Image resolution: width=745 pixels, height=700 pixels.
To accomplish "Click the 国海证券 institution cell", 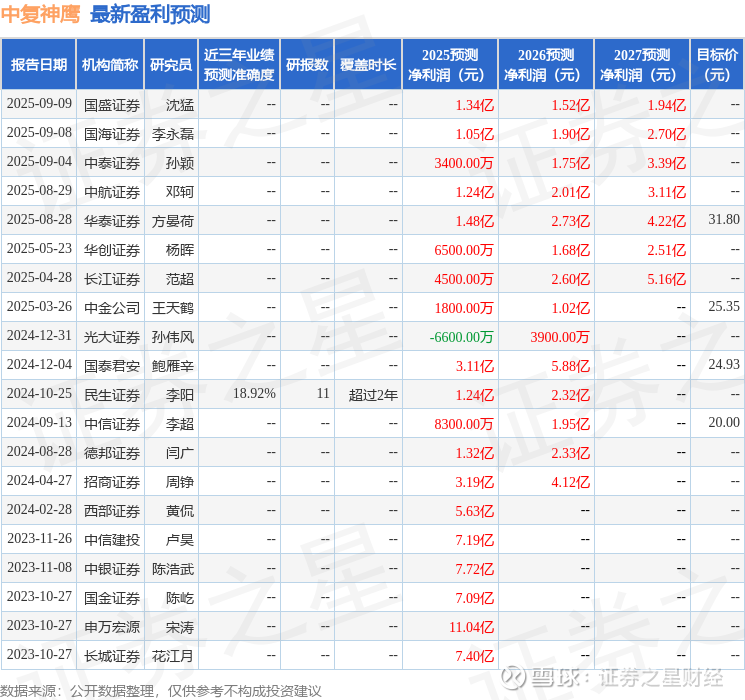I will tap(112, 134).
